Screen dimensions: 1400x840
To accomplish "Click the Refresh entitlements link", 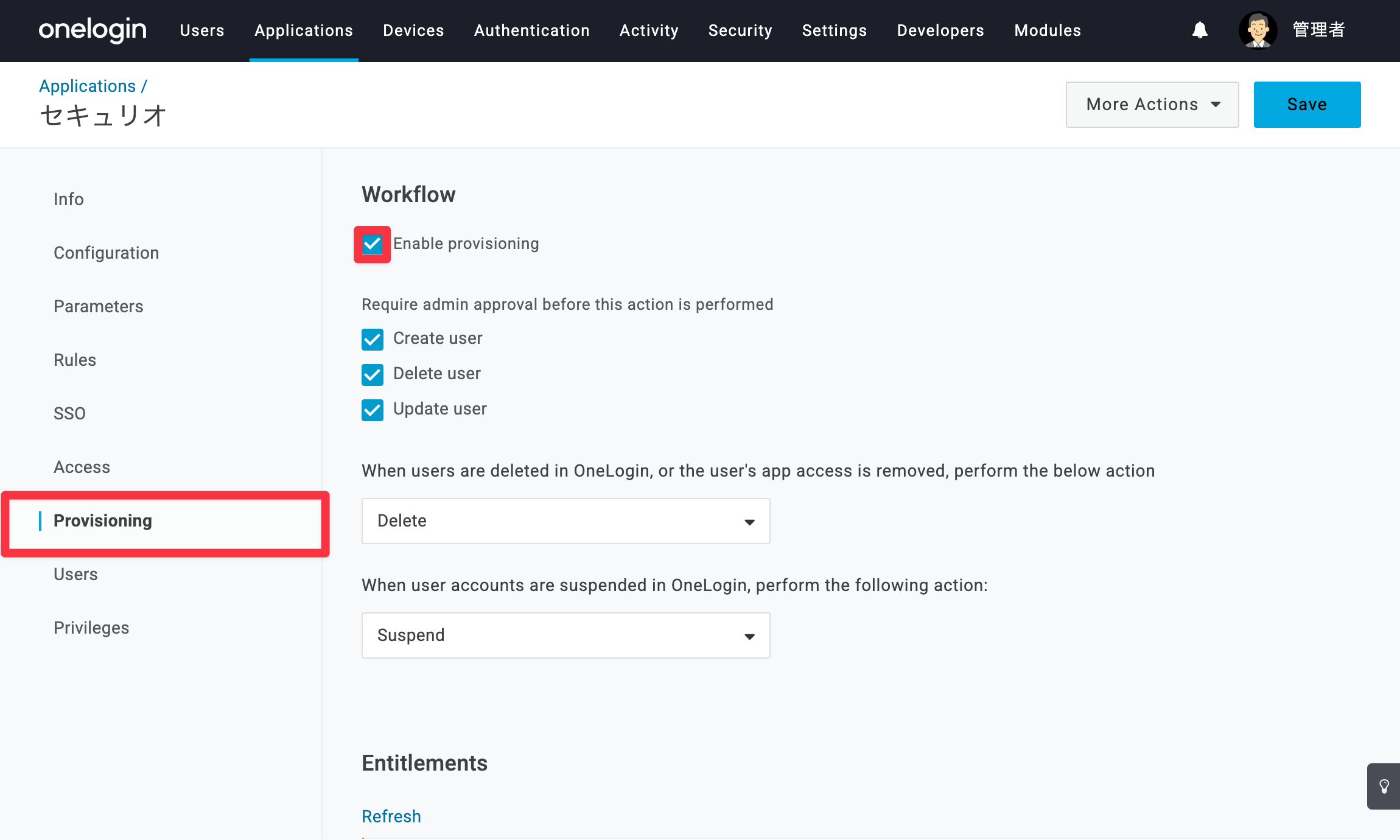I will 391,816.
